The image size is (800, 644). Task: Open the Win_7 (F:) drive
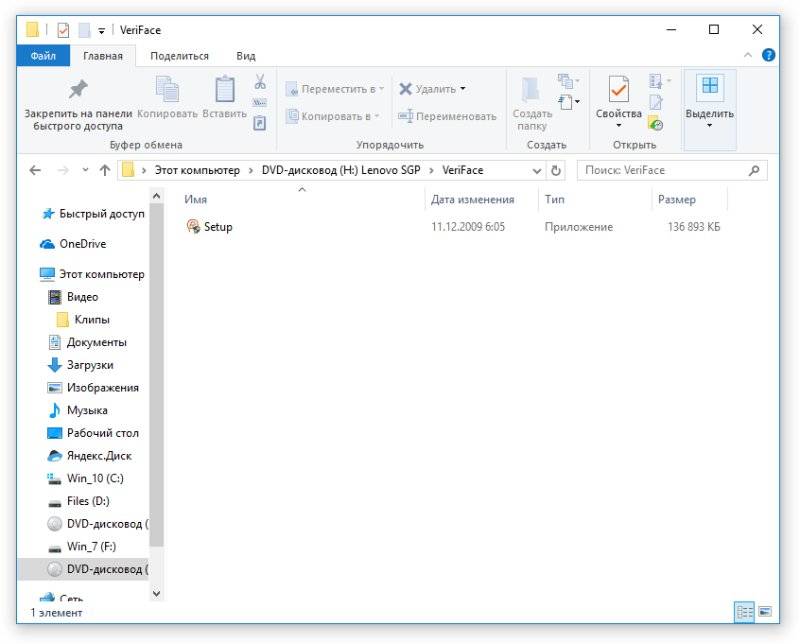pyautogui.click(x=82, y=547)
